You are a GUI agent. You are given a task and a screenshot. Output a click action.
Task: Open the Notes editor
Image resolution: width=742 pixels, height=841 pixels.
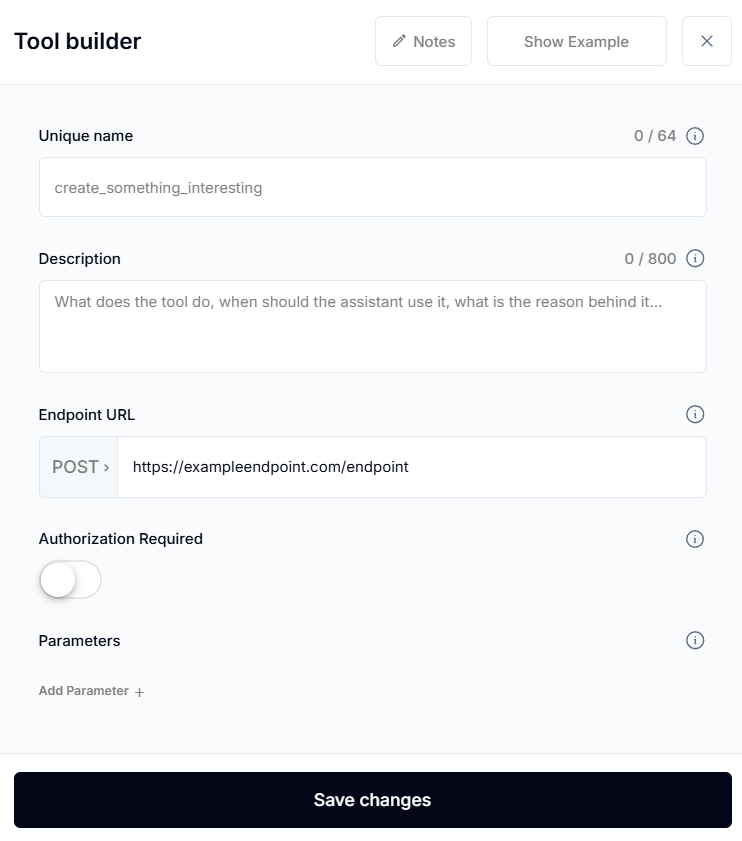pyautogui.click(x=423, y=41)
